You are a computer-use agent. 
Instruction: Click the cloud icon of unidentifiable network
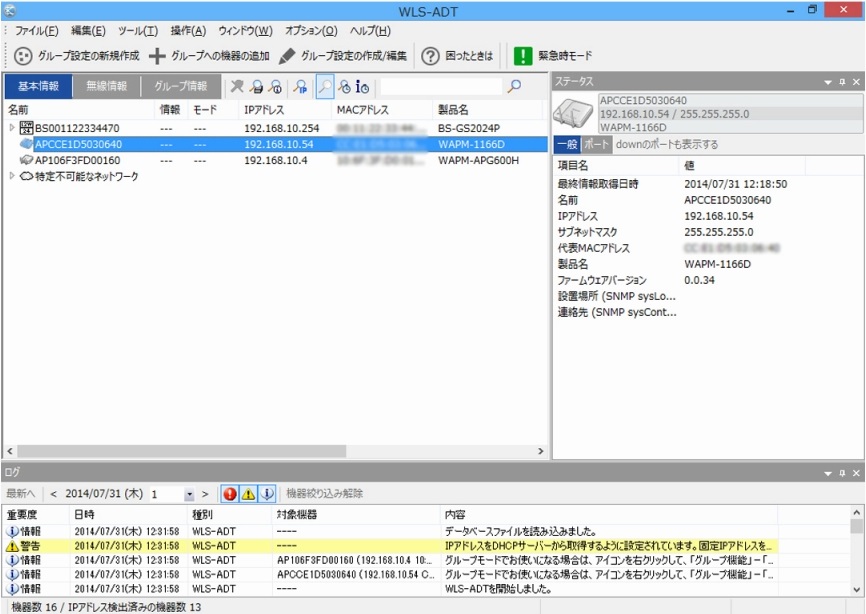(26, 176)
